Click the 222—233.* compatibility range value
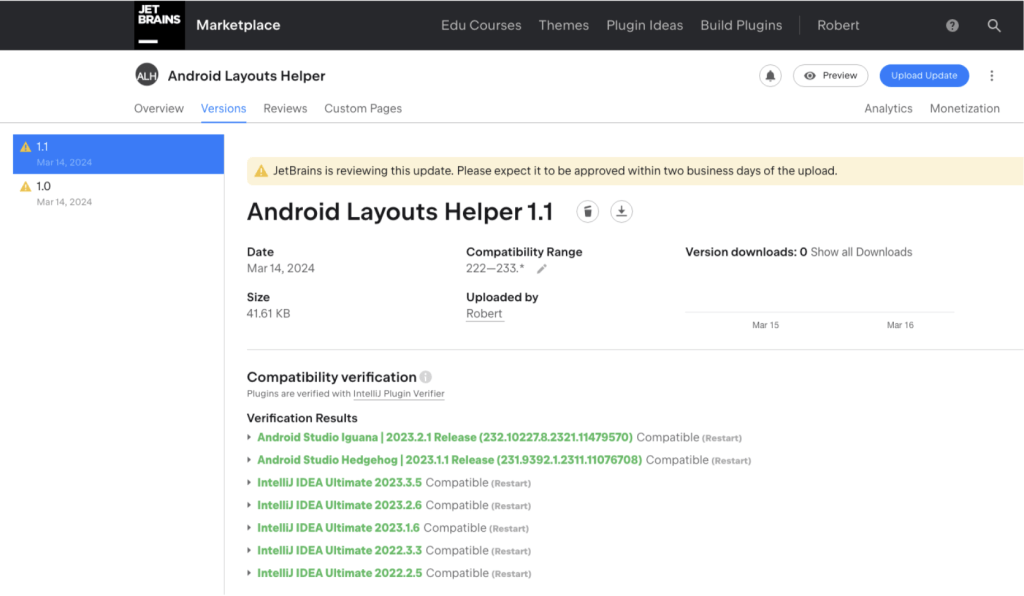The height and width of the screenshot is (596, 1024). [495, 268]
